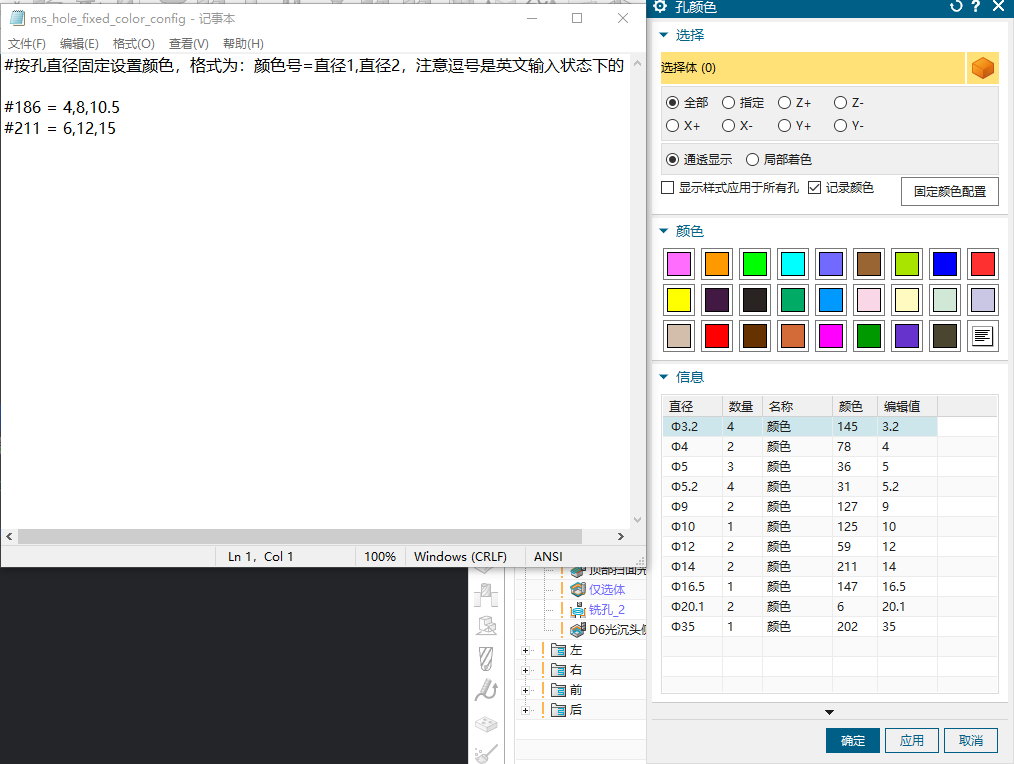
Task: Select the 指定 radio option
Action: click(x=728, y=103)
